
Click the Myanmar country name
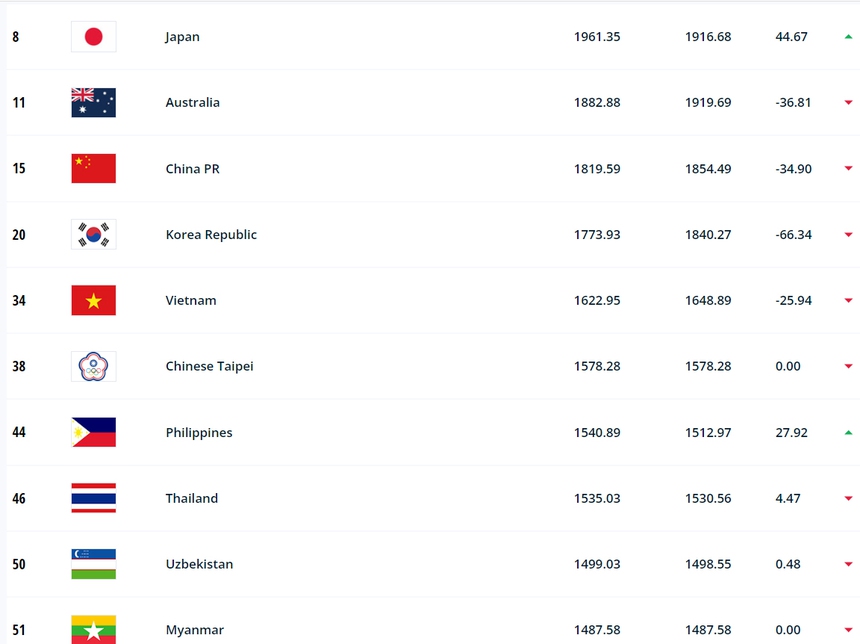tap(194, 630)
